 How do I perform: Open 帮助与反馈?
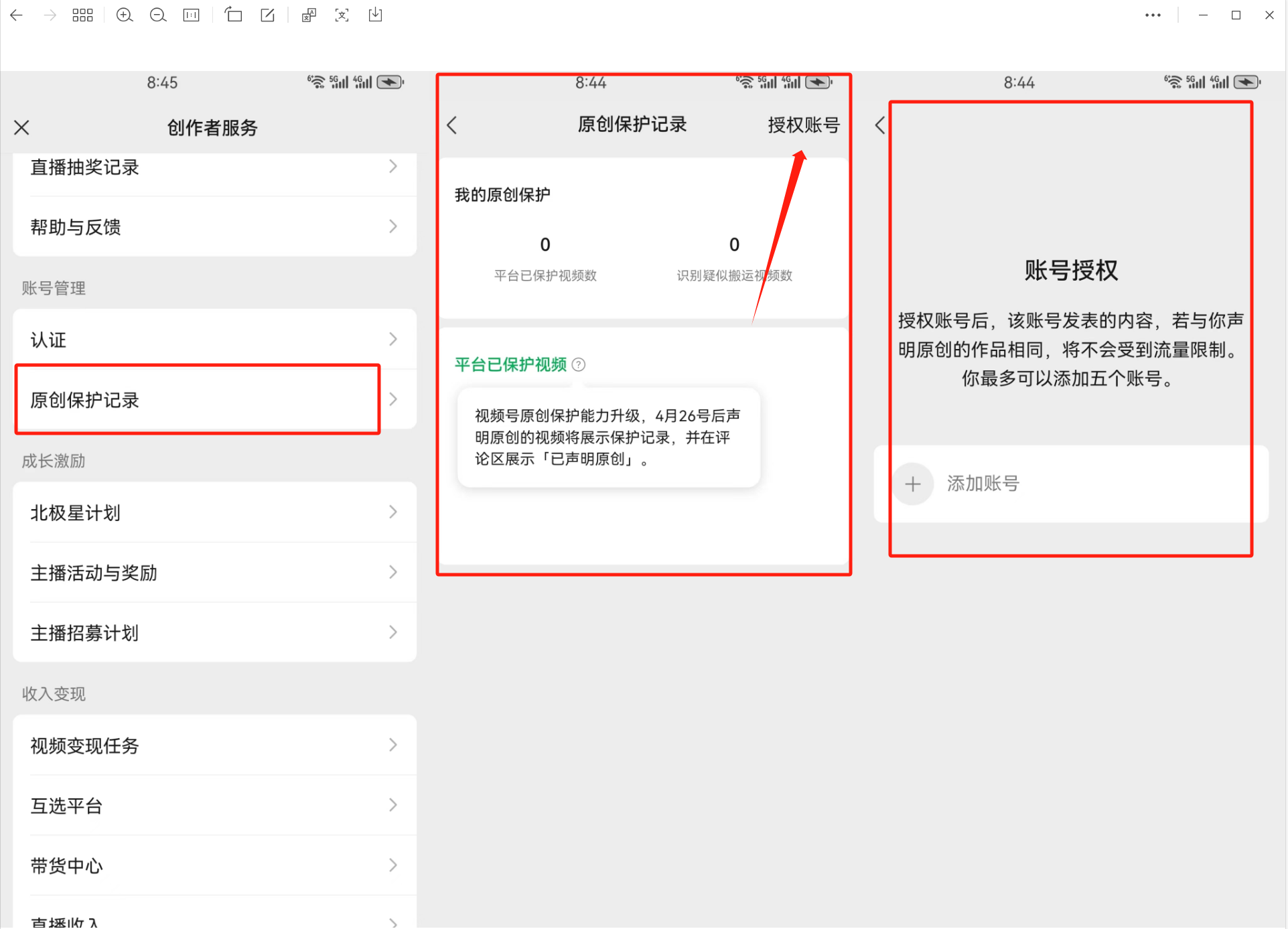[214, 227]
